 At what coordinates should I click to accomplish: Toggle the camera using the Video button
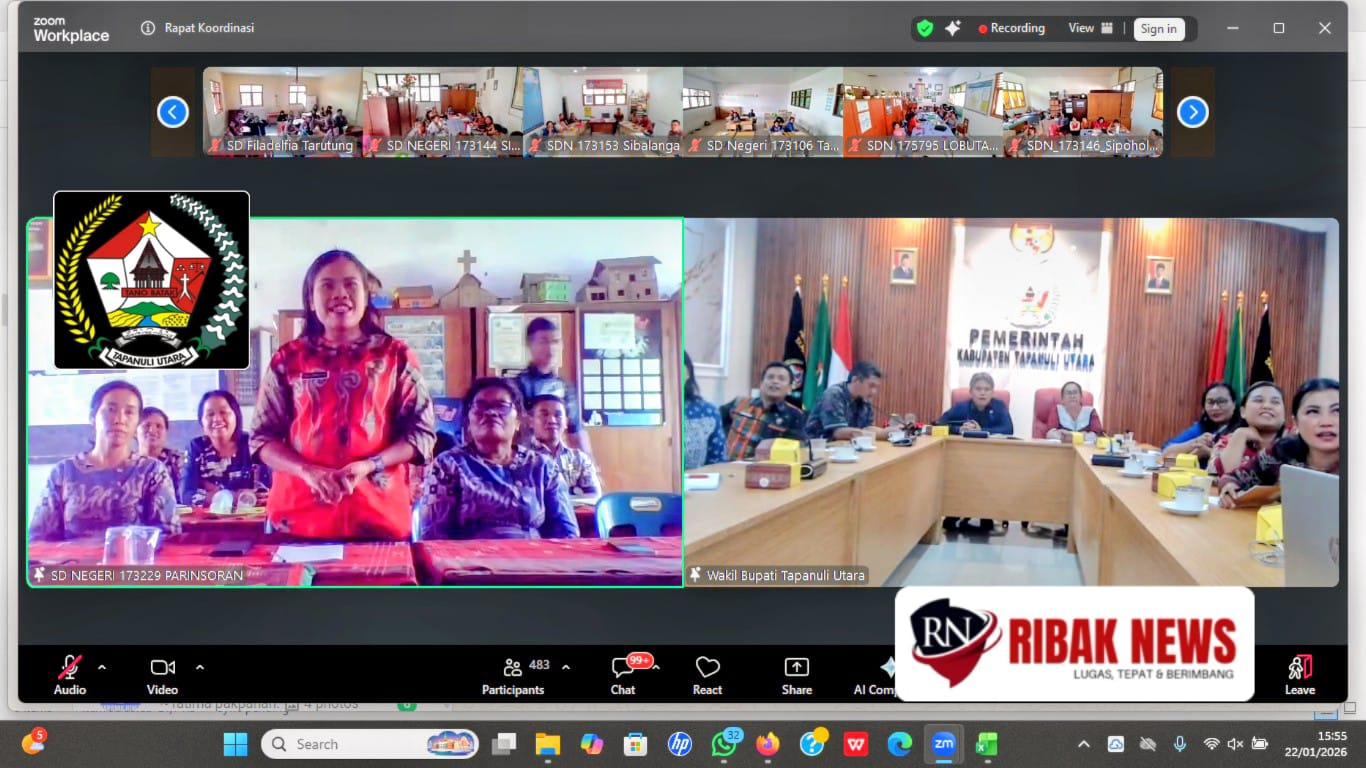coord(162,668)
